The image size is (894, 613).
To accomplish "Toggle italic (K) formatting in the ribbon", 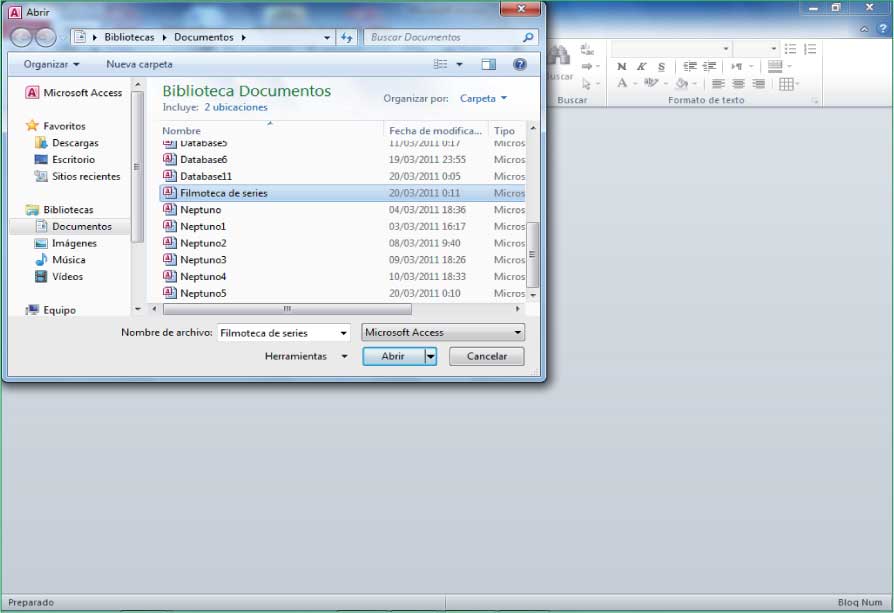I will pos(642,67).
